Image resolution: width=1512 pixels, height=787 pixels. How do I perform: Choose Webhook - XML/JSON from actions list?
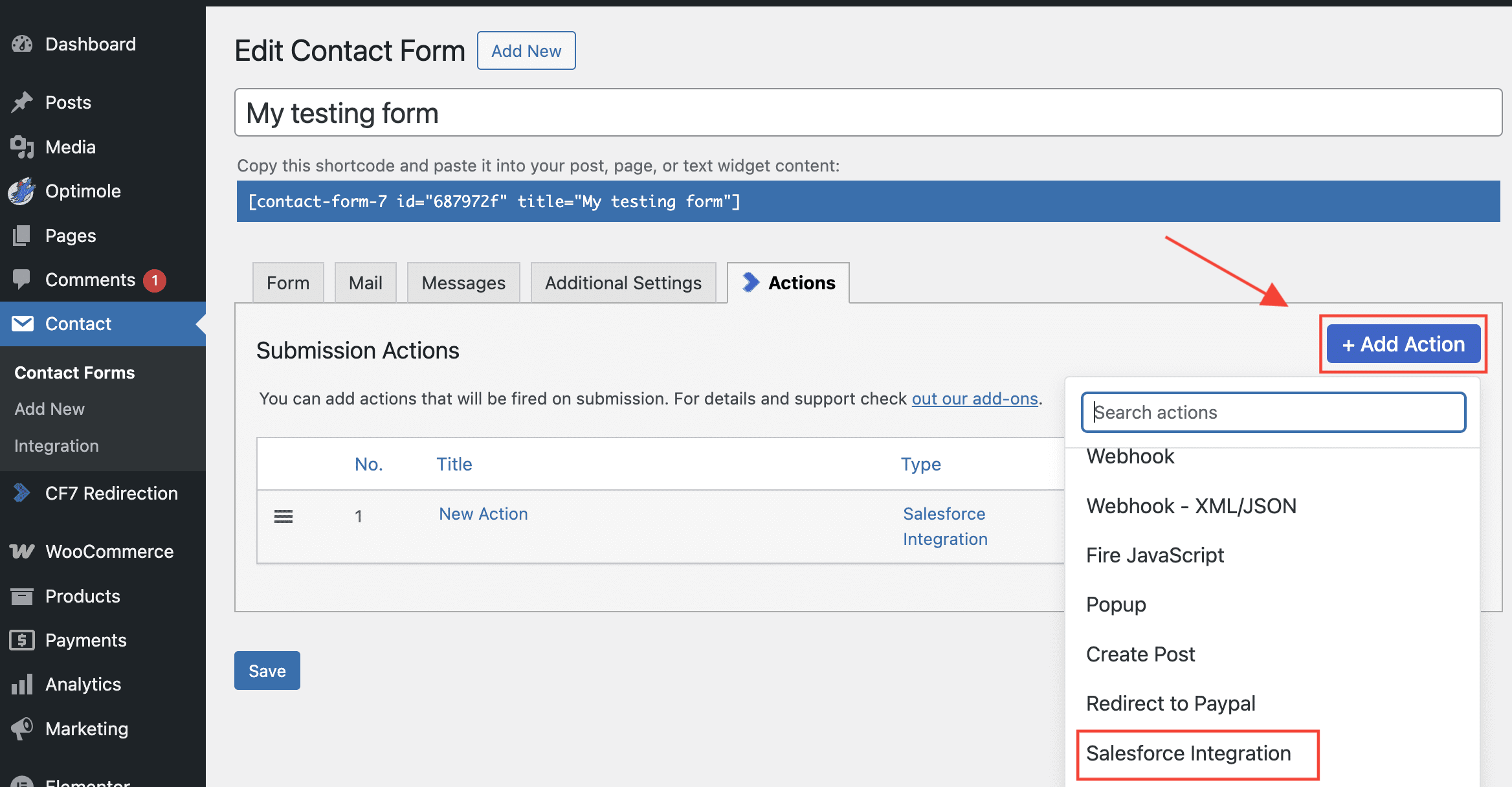[x=1191, y=506]
